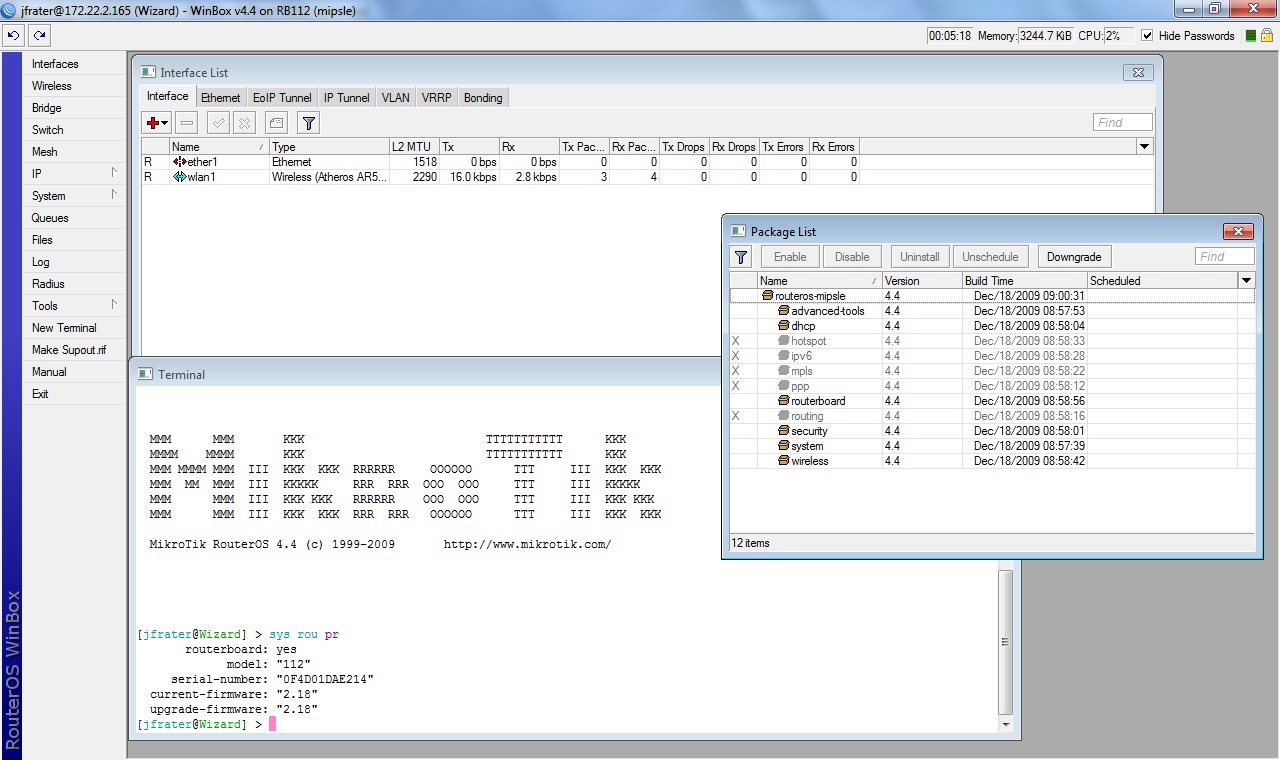Click the filter funnel in Package List
Viewport: 1280px width, 760px height.
point(741,257)
